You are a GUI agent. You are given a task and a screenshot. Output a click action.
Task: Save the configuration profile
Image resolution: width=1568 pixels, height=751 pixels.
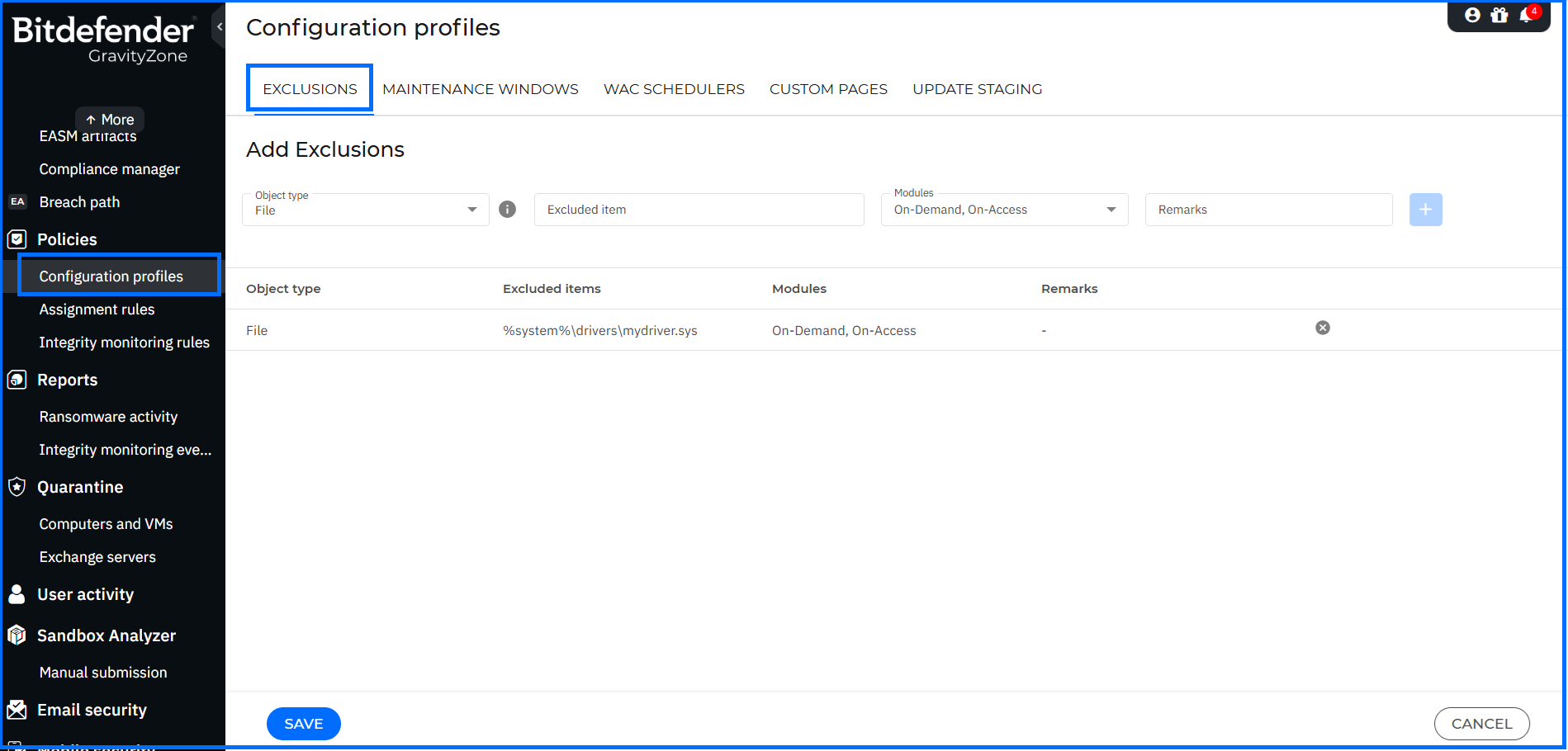point(304,724)
